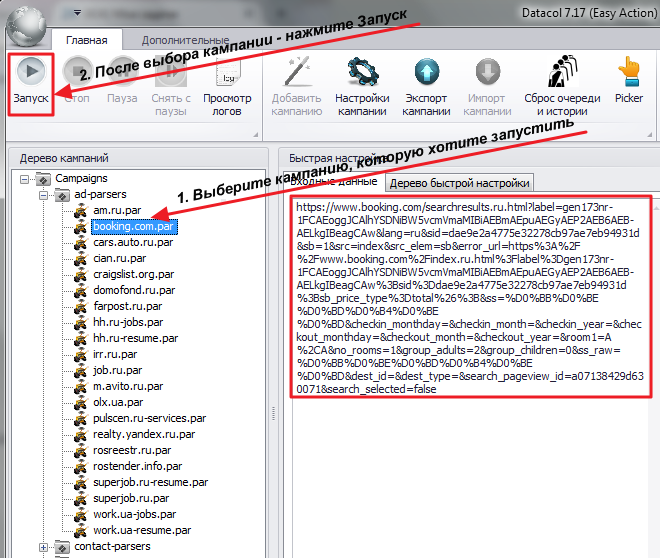Select am.ru.par campaign

pyautogui.click(x=117, y=210)
